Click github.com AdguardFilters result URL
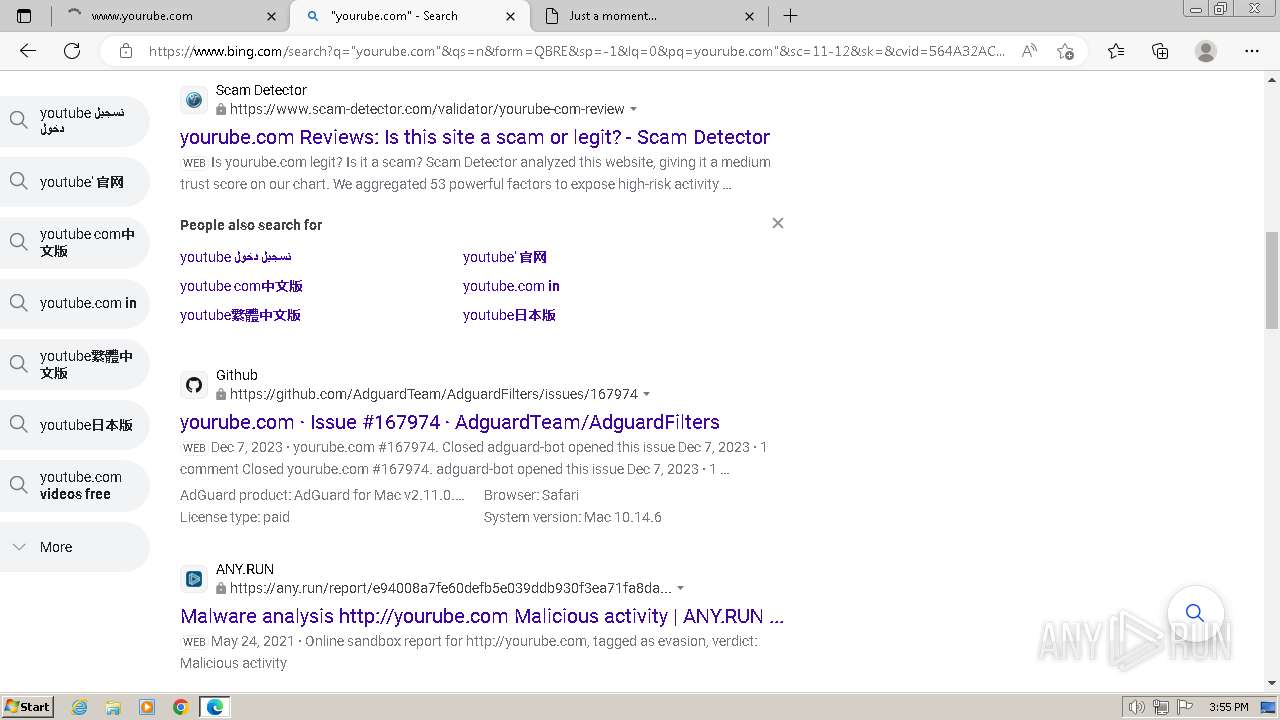This screenshot has width=1280, height=720. point(434,394)
